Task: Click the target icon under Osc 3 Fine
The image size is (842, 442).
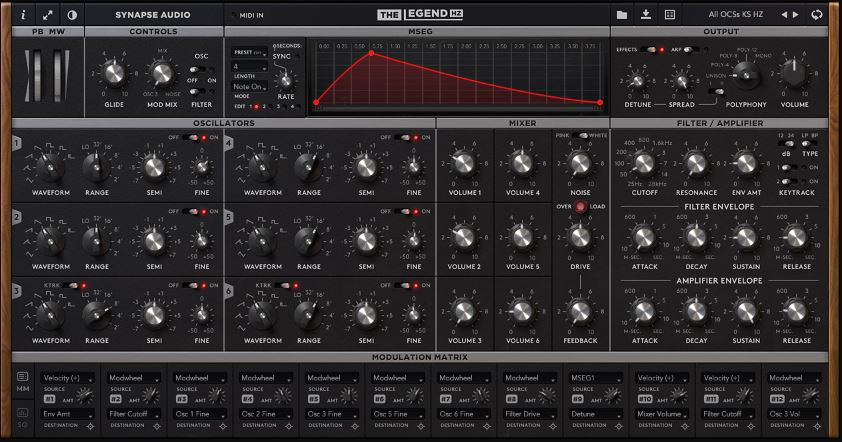Action: 354,426
